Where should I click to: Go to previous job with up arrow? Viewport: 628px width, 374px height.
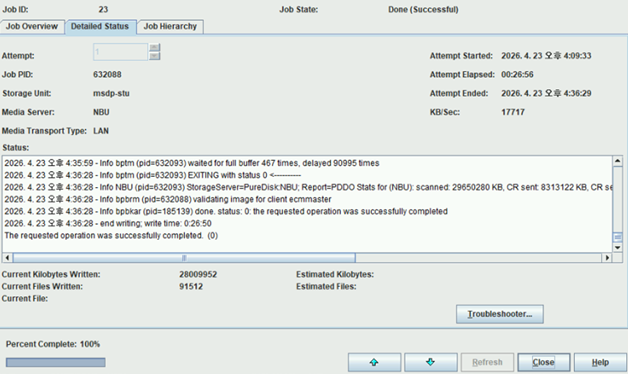tap(374, 362)
